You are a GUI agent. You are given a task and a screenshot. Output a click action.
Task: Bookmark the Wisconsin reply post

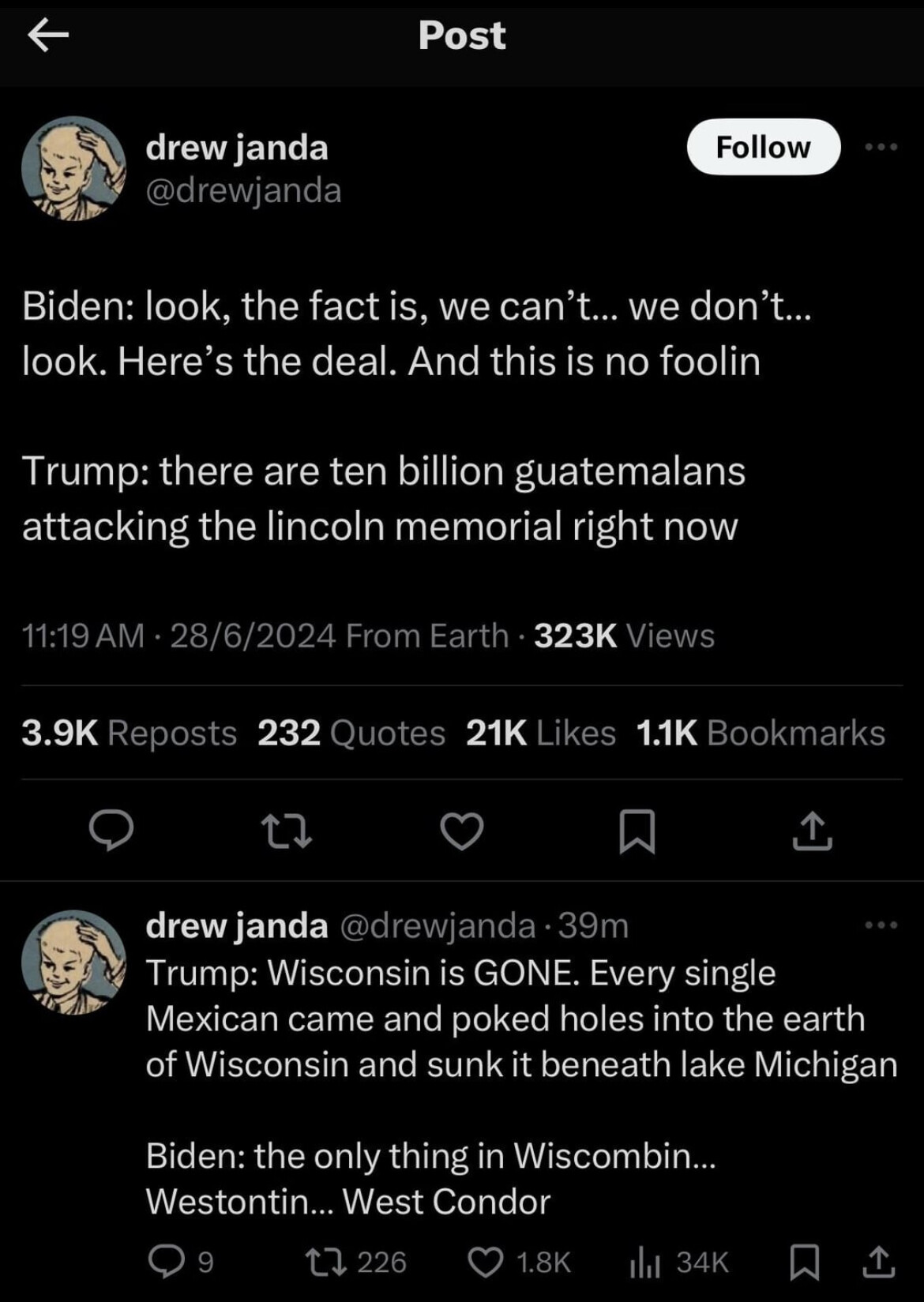click(x=804, y=1261)
